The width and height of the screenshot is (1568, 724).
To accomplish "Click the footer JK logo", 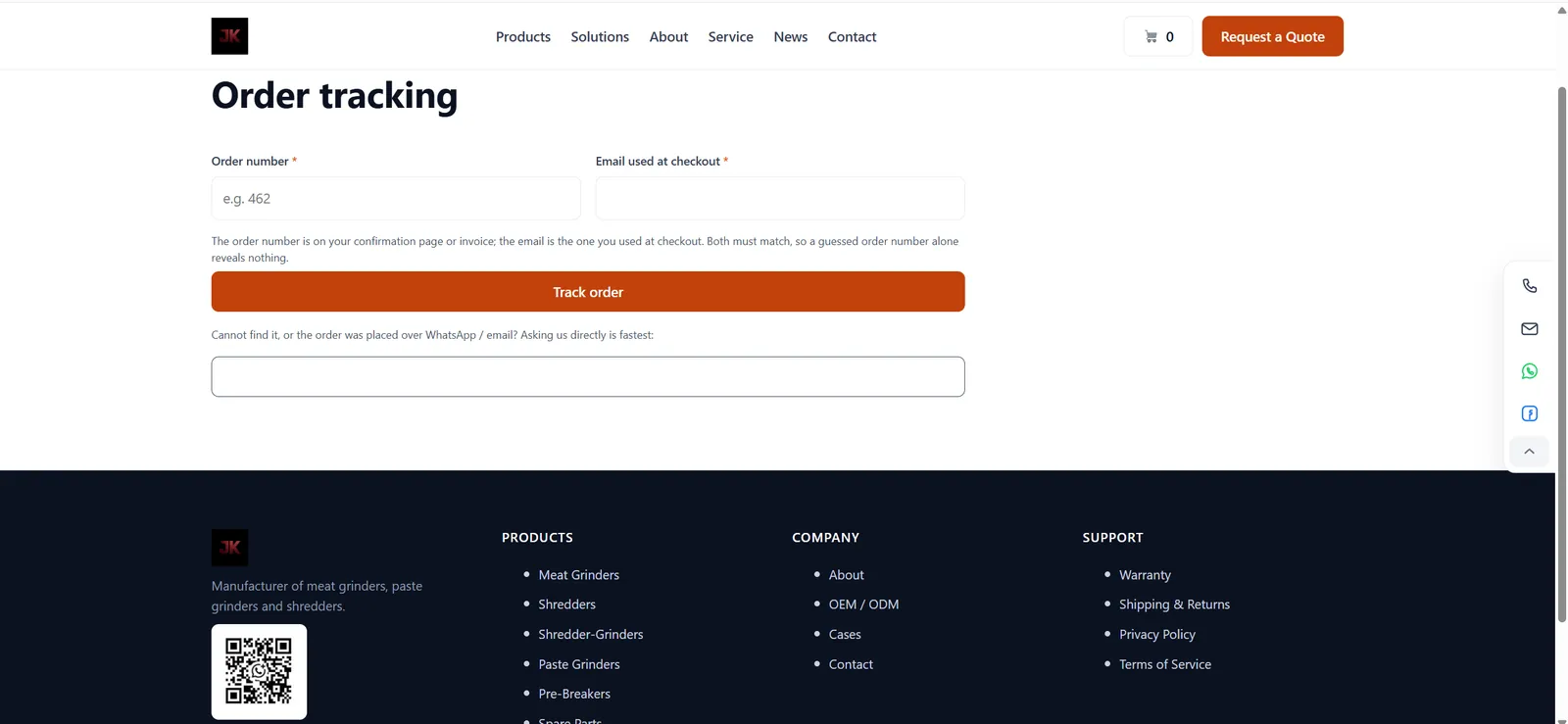I will pyautogui.click(x=229, y=548).
